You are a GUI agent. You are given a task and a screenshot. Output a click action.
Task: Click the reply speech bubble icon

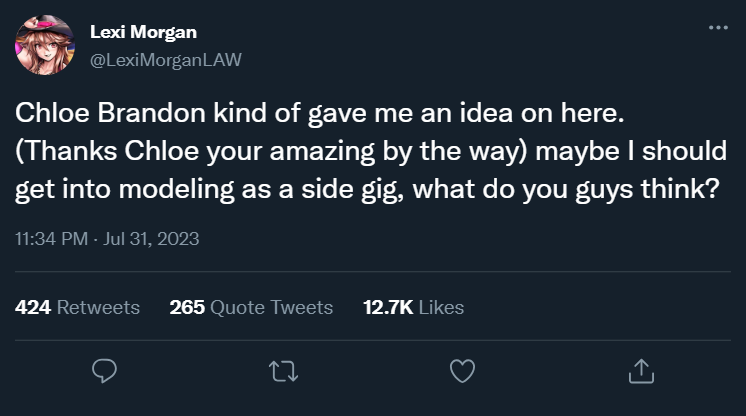click(106, 371)
